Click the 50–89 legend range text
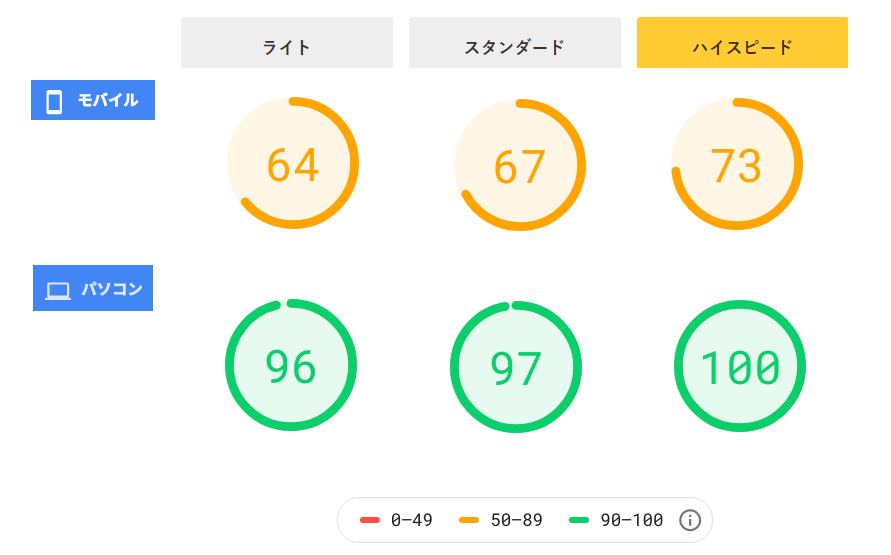Screen dimensions: 891x555 [517, 520]
